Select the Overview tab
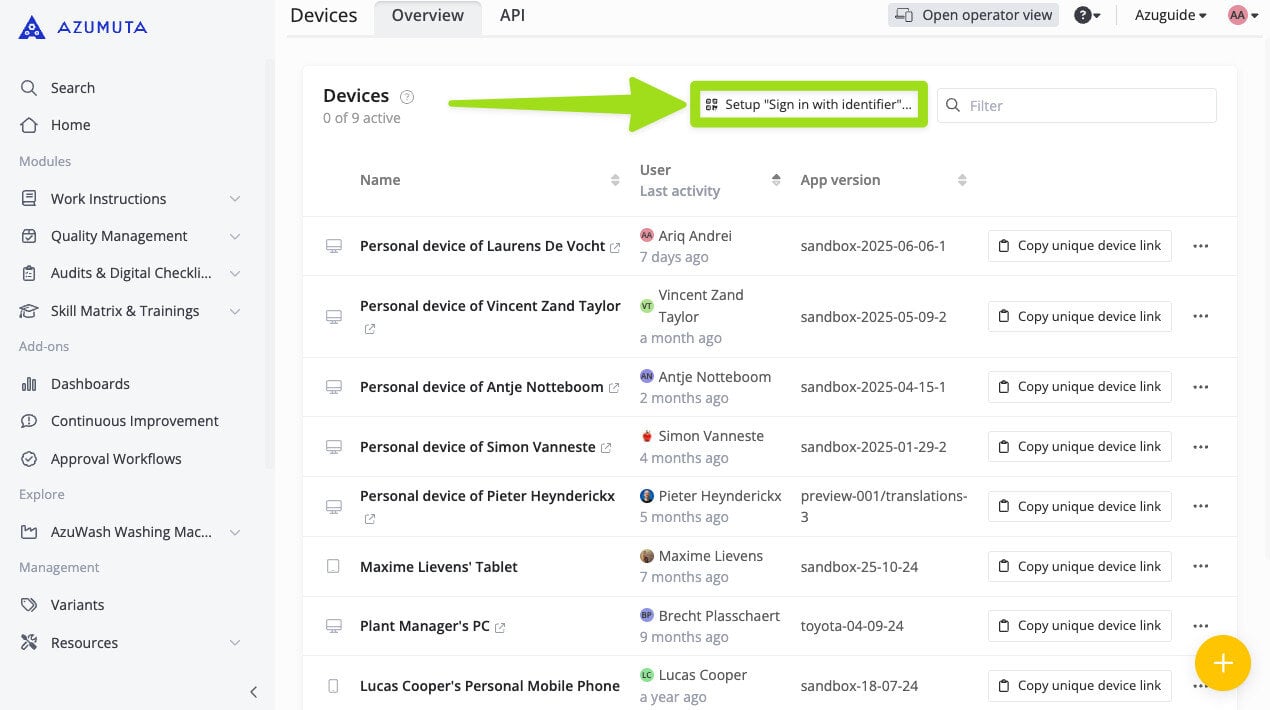 427,15
